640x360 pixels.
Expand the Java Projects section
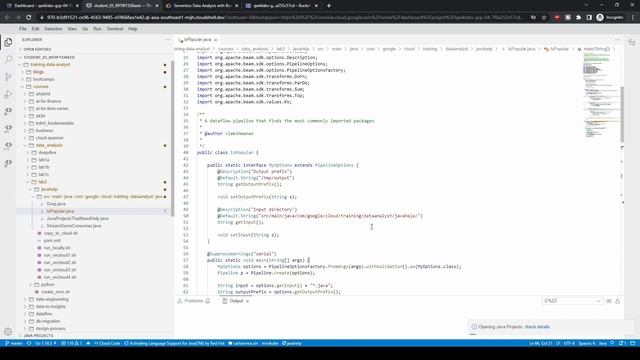[x=38, y=336]
